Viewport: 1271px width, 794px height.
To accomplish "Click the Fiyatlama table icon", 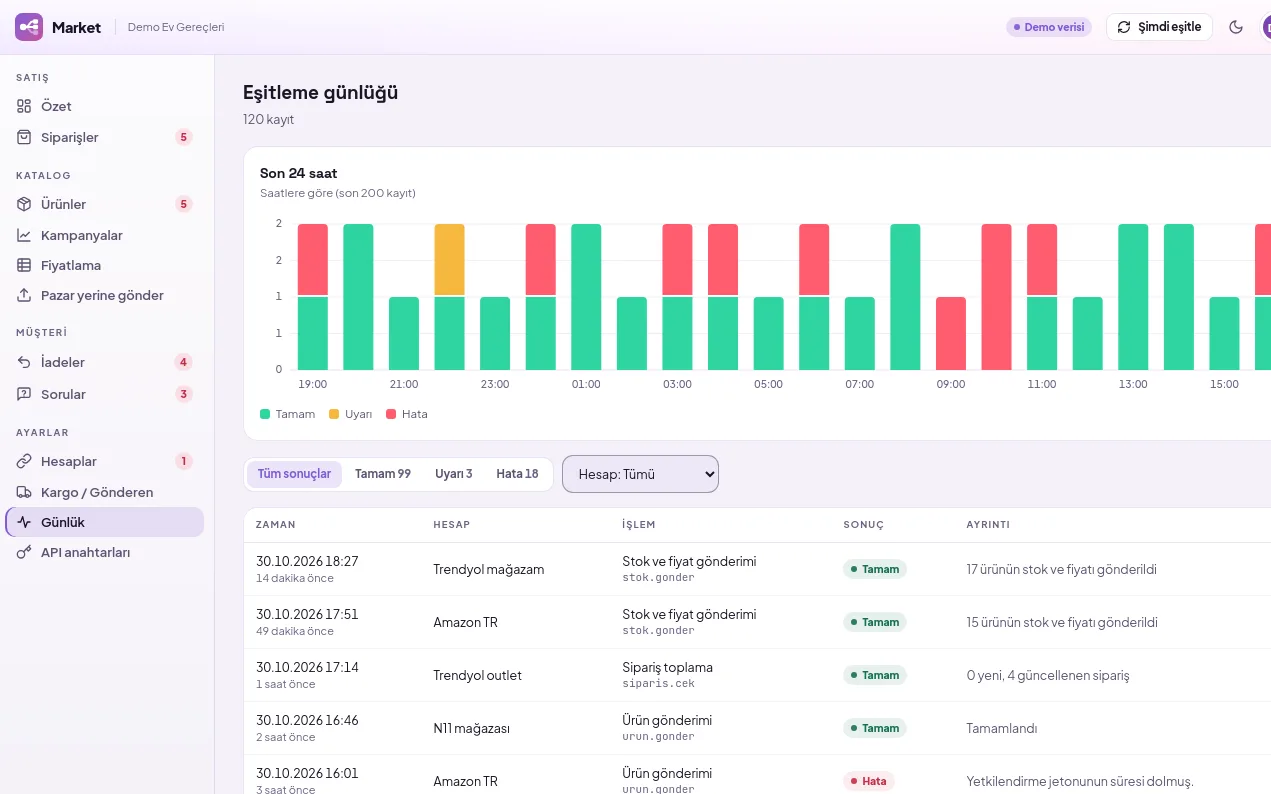I will click(25, 265).
